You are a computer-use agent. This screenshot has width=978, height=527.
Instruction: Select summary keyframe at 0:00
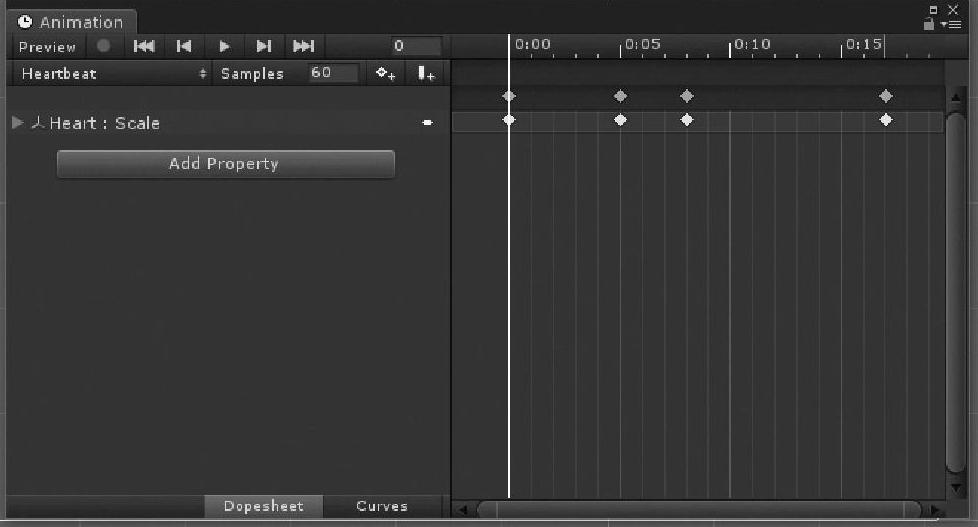coord(509,96)
